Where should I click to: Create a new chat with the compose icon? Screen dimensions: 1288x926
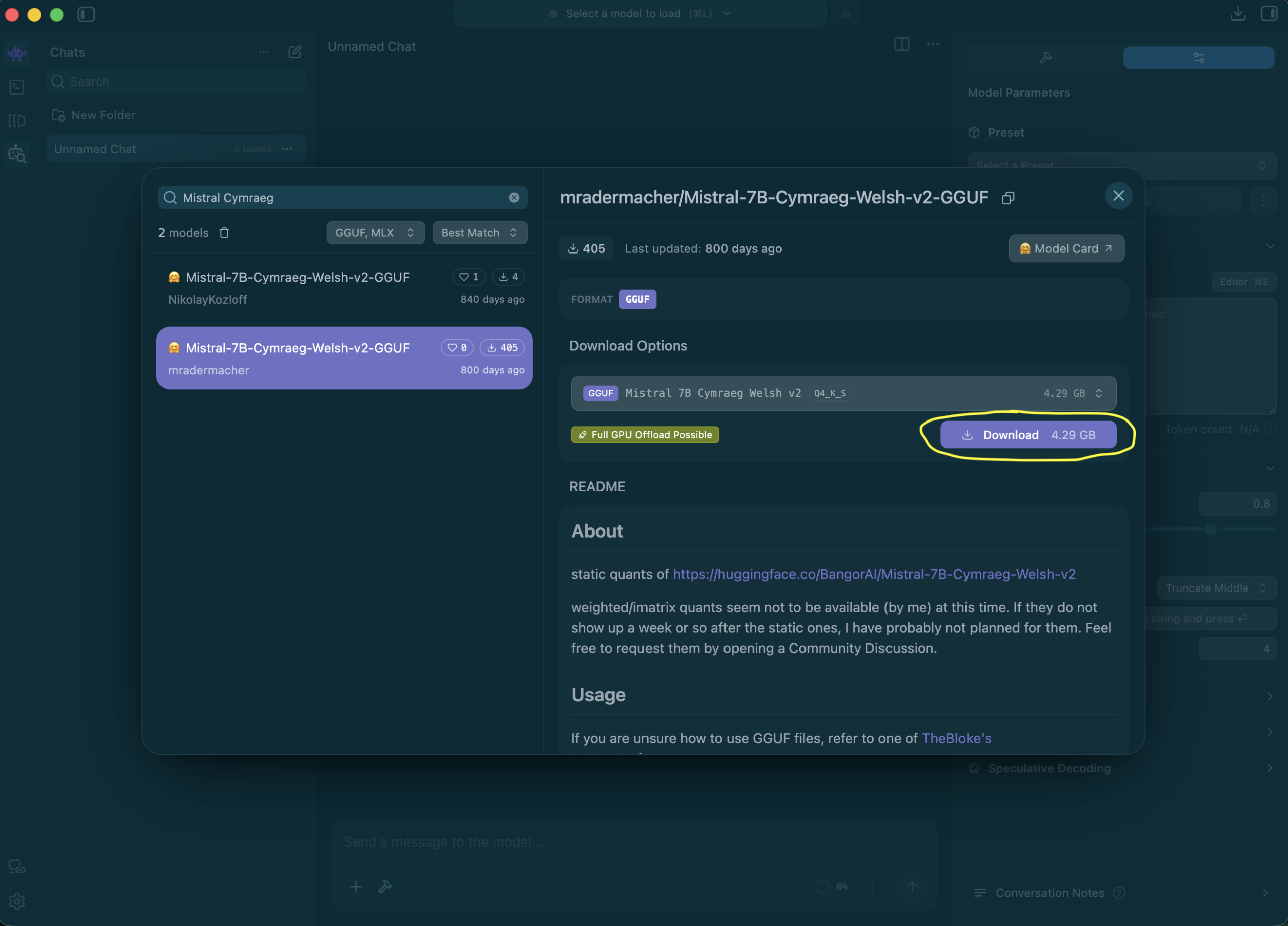click(x=295, y=52)
